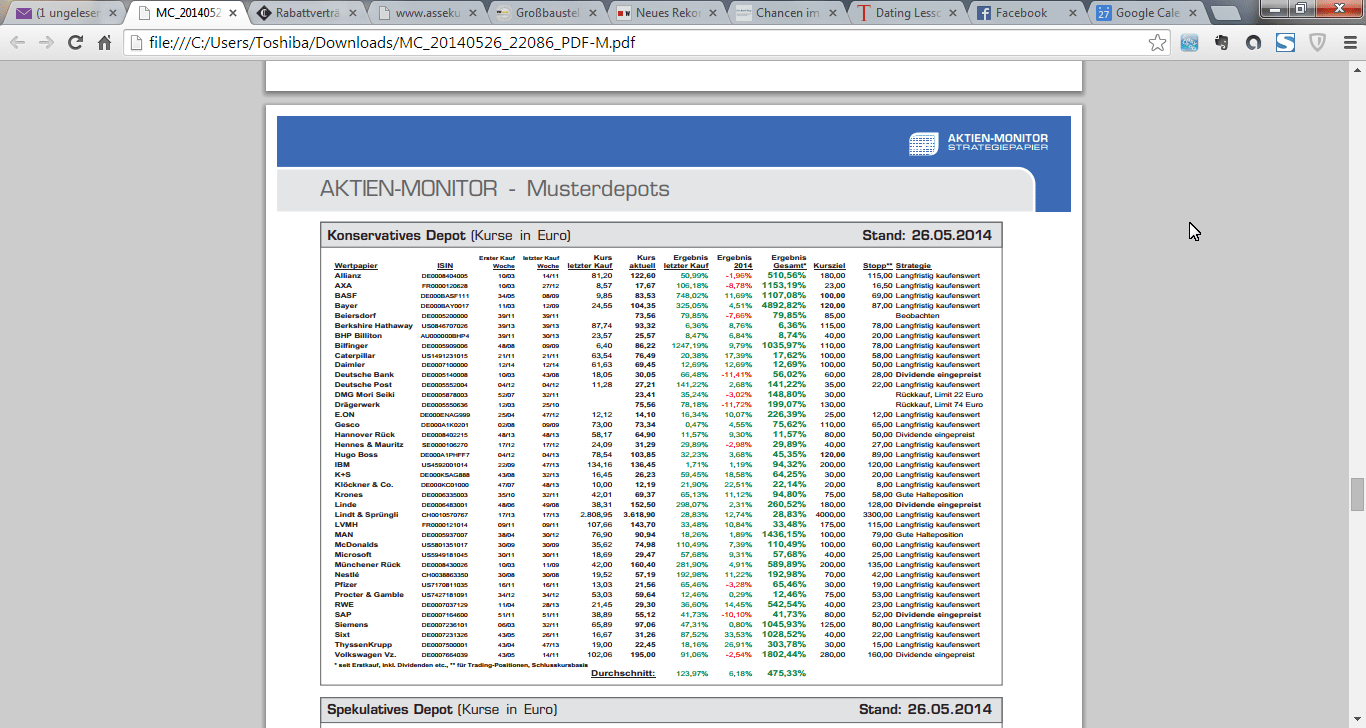Image resolution: width=1366 pixels, height=728 pixels.
Task: Close the Dating Lesson tab
Action: pos(953,13)
